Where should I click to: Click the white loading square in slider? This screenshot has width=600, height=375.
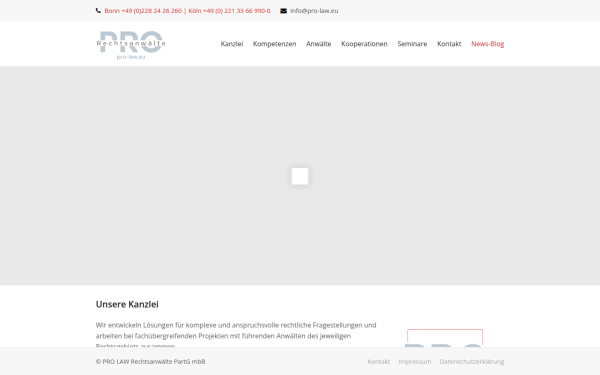300,176
